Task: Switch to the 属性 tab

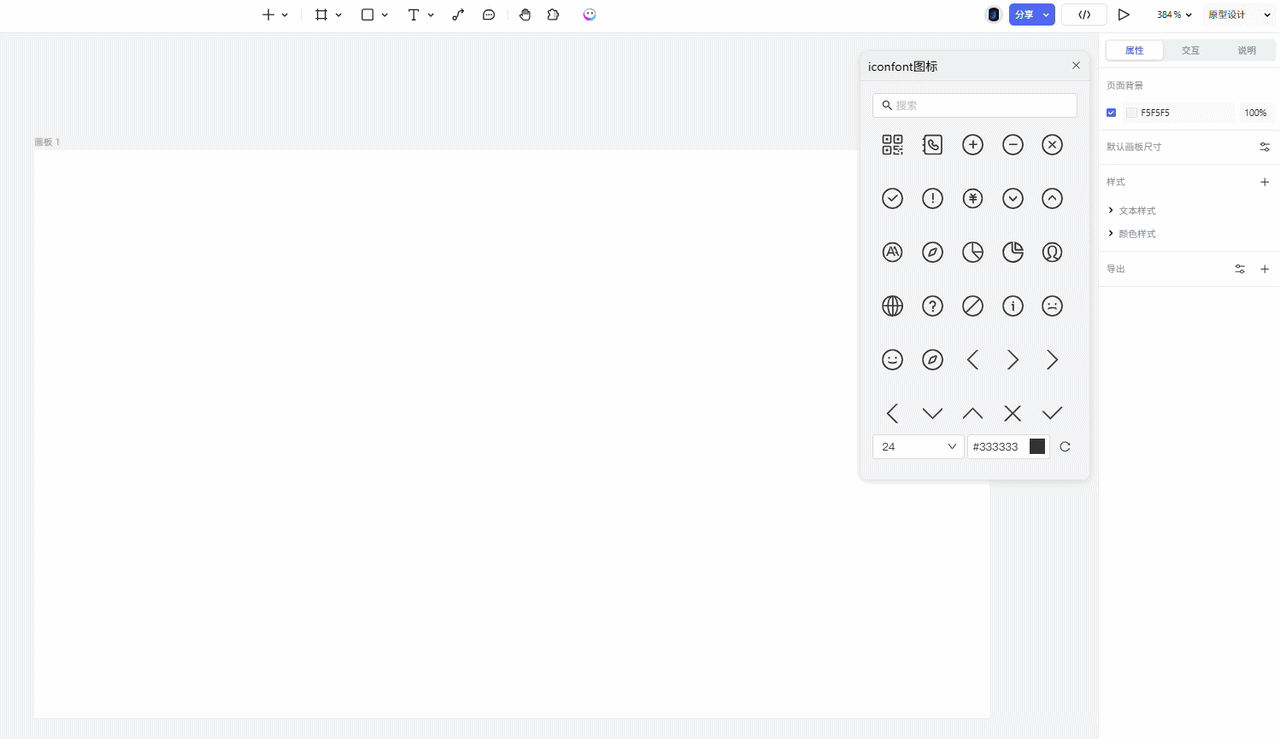Action: click(1134, 50)
